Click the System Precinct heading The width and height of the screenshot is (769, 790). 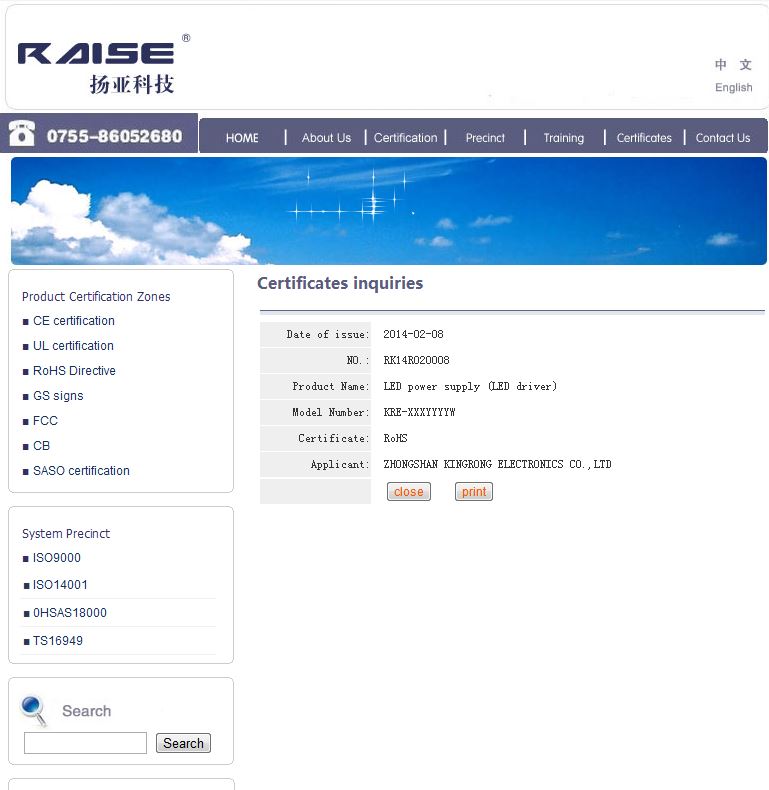coord(66,534)
